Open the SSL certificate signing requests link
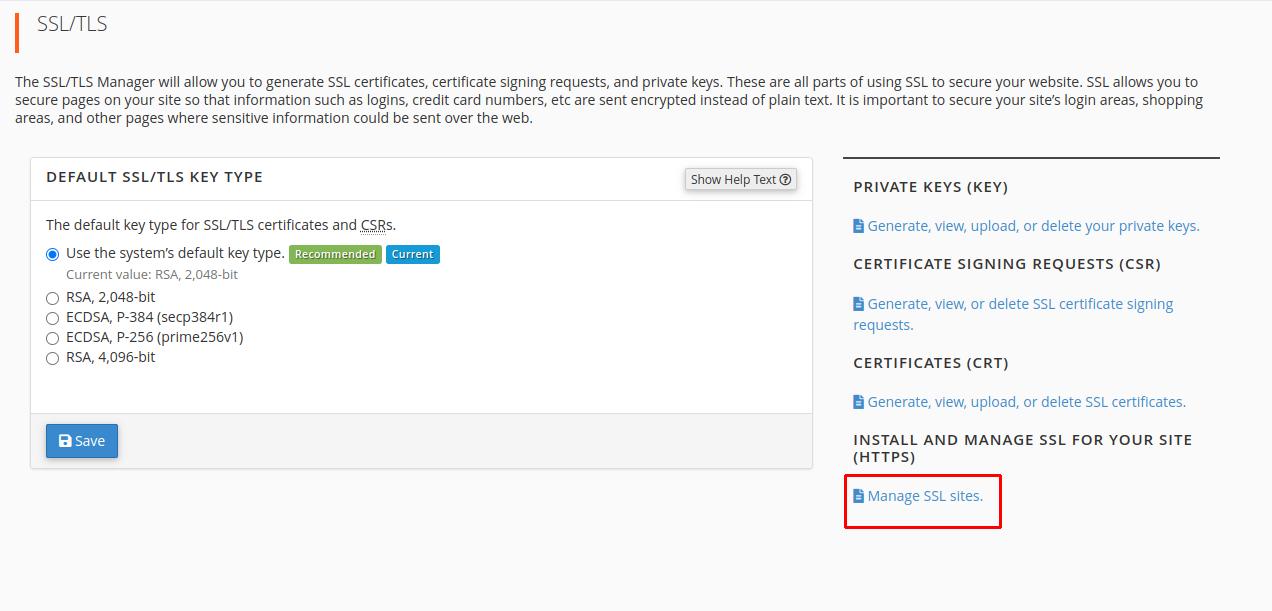1272x611 pixels. pyautogui.click(x=1020, y=304)
